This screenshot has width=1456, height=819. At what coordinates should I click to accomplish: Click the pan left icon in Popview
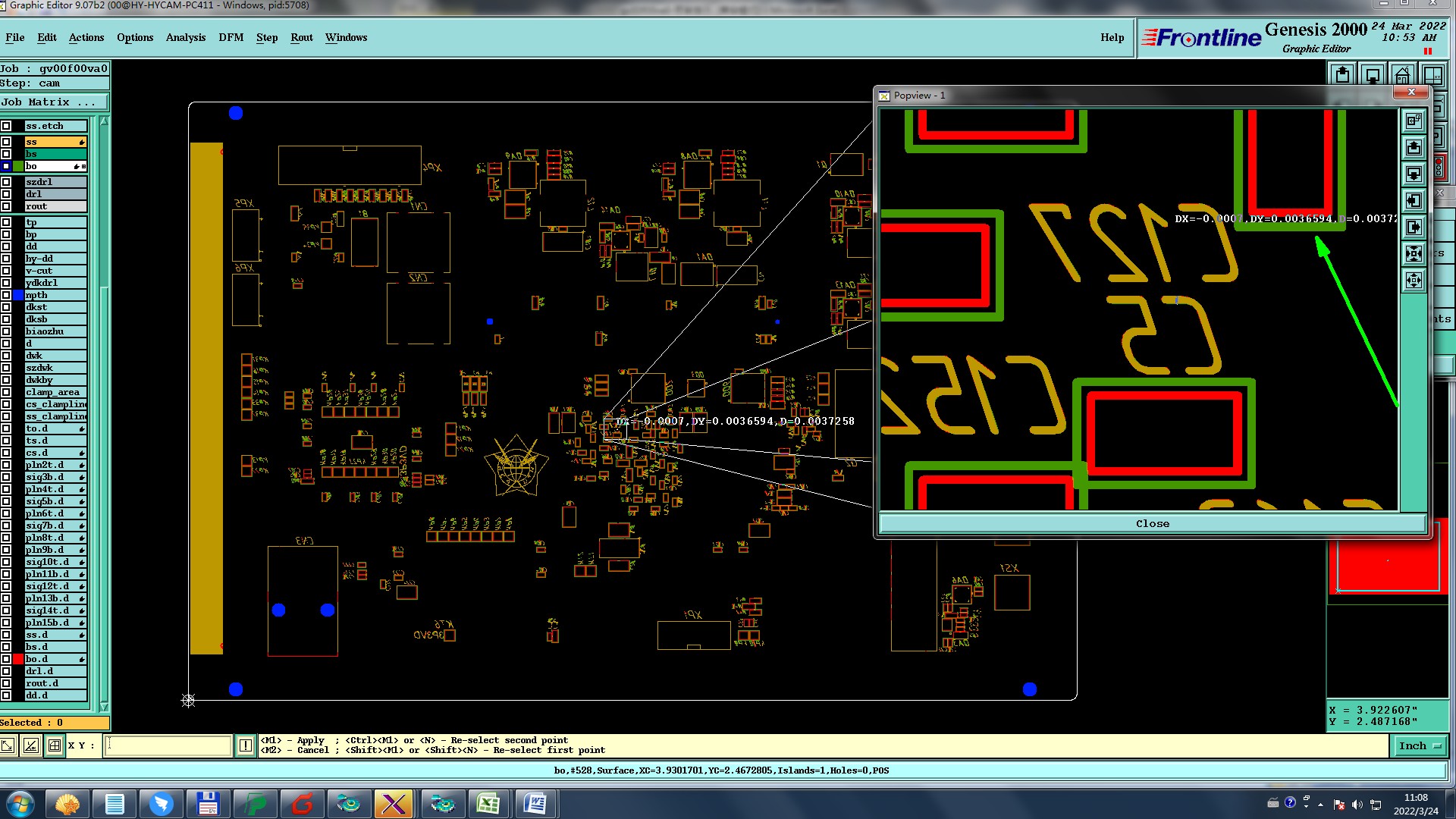point(1414,200)
